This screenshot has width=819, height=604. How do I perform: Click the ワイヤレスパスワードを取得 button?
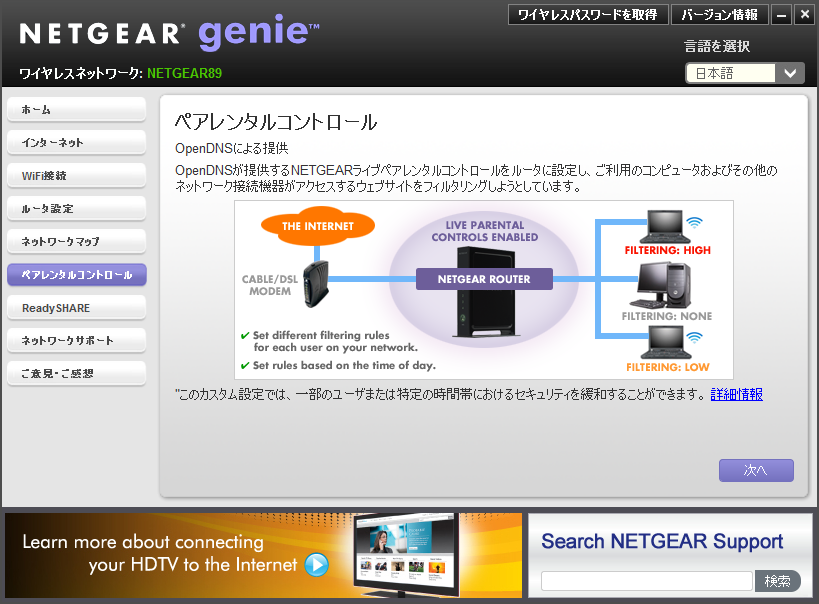(x=588, y=14)
